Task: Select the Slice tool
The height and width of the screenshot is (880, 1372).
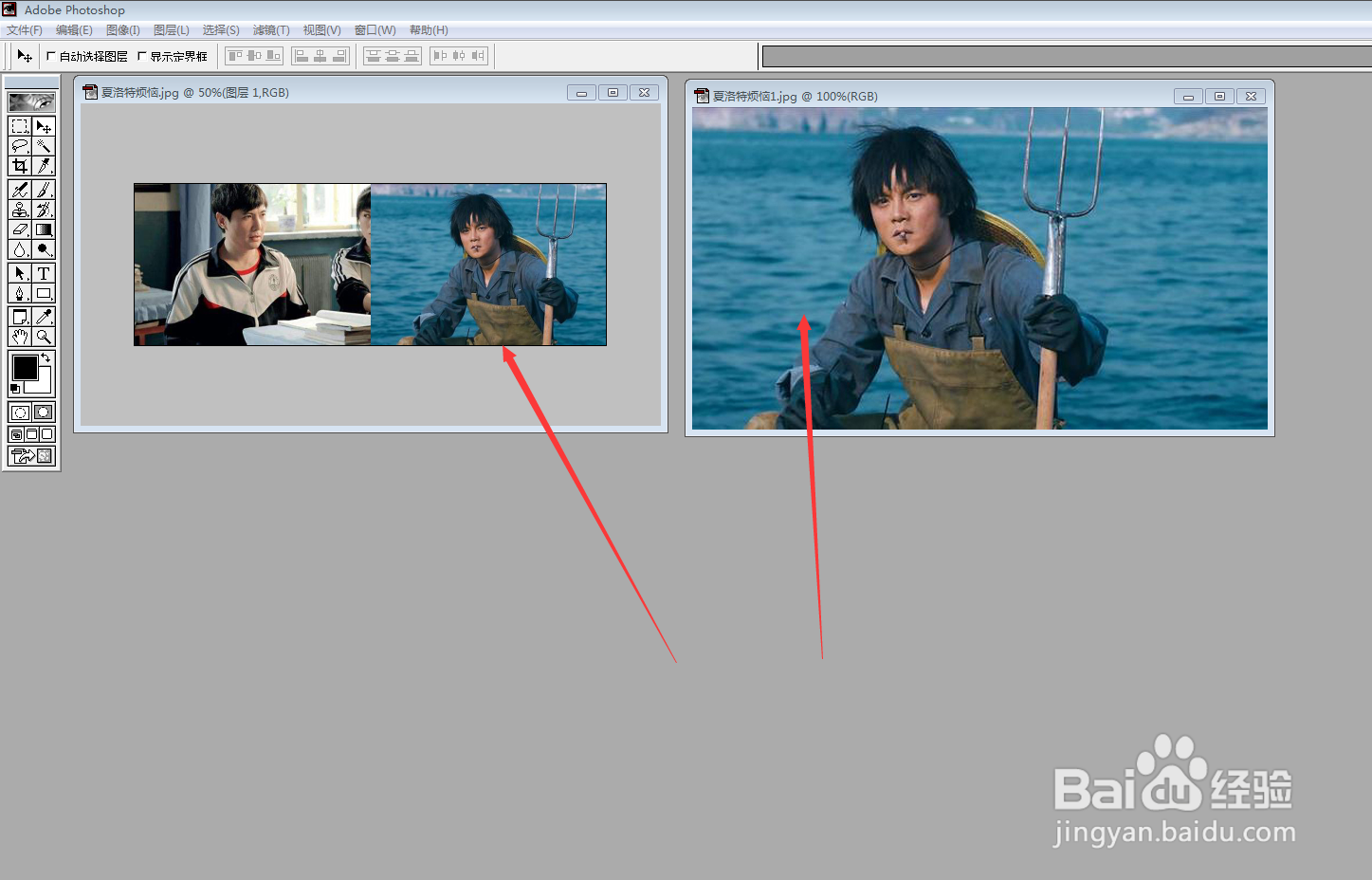Action: [44, 166]
